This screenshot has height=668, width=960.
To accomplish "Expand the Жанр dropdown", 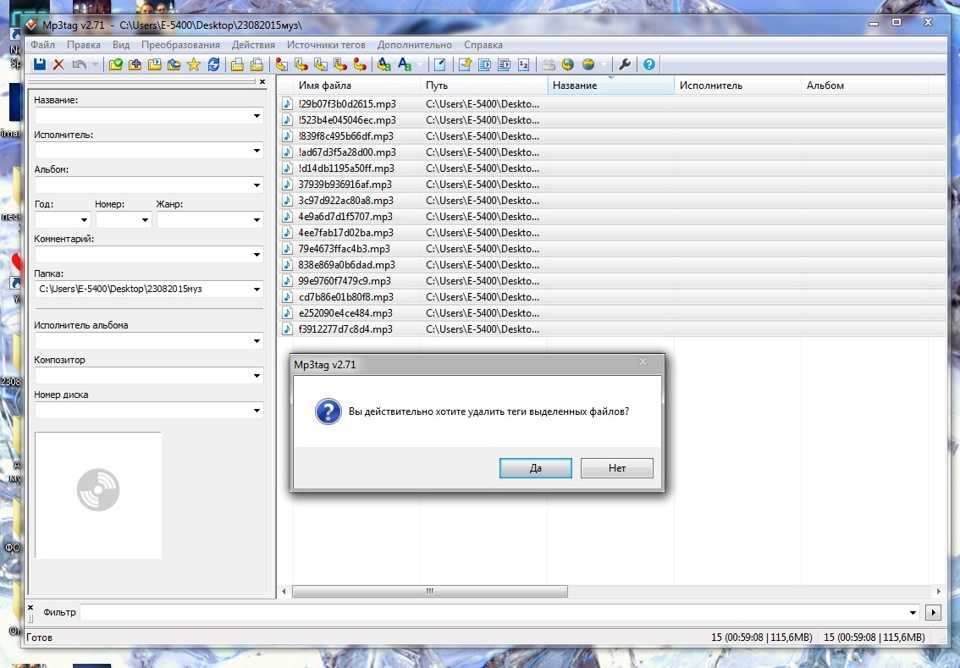I will (x=257, y=220).
